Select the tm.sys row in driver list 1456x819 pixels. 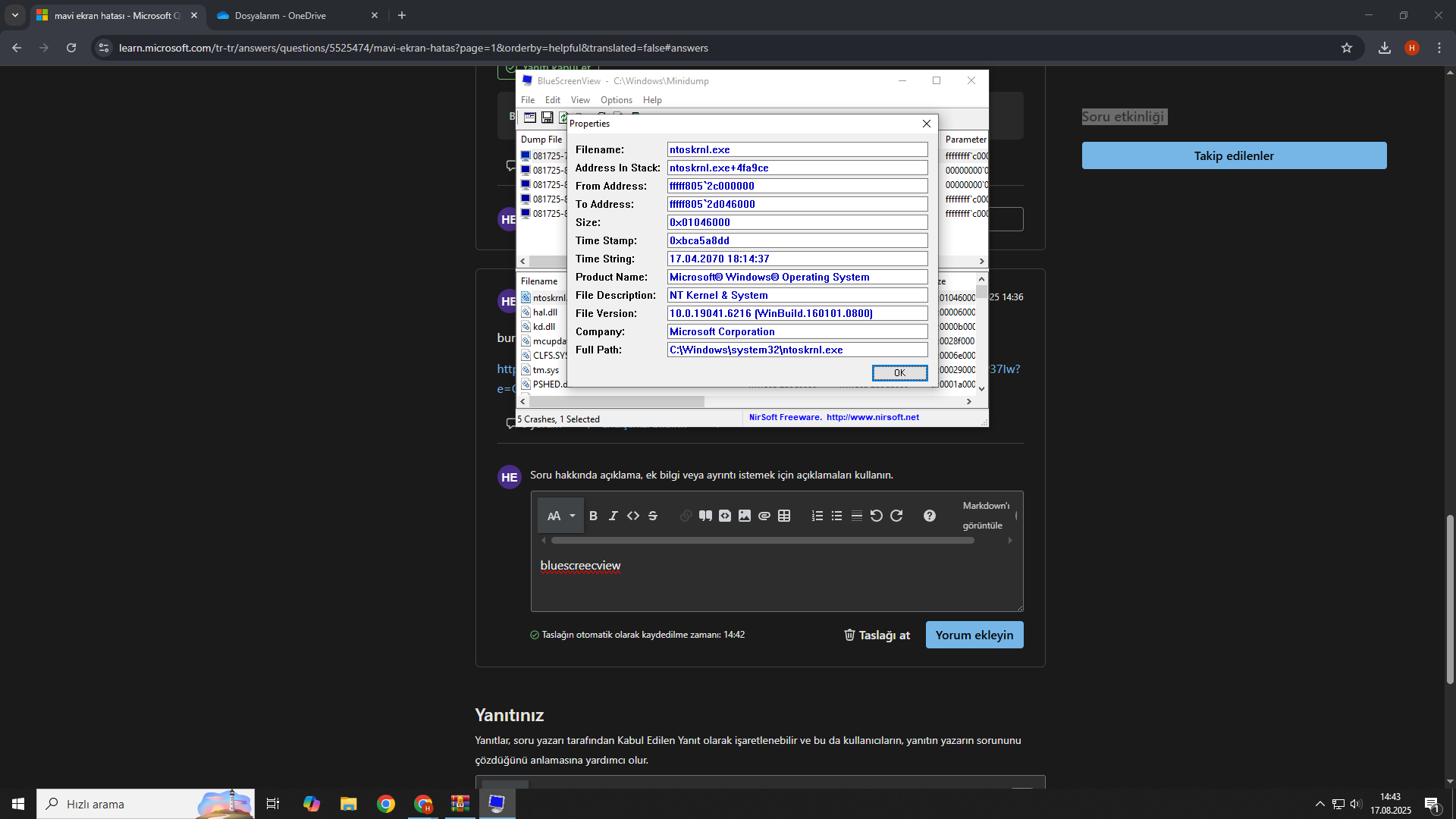point(545,370)
